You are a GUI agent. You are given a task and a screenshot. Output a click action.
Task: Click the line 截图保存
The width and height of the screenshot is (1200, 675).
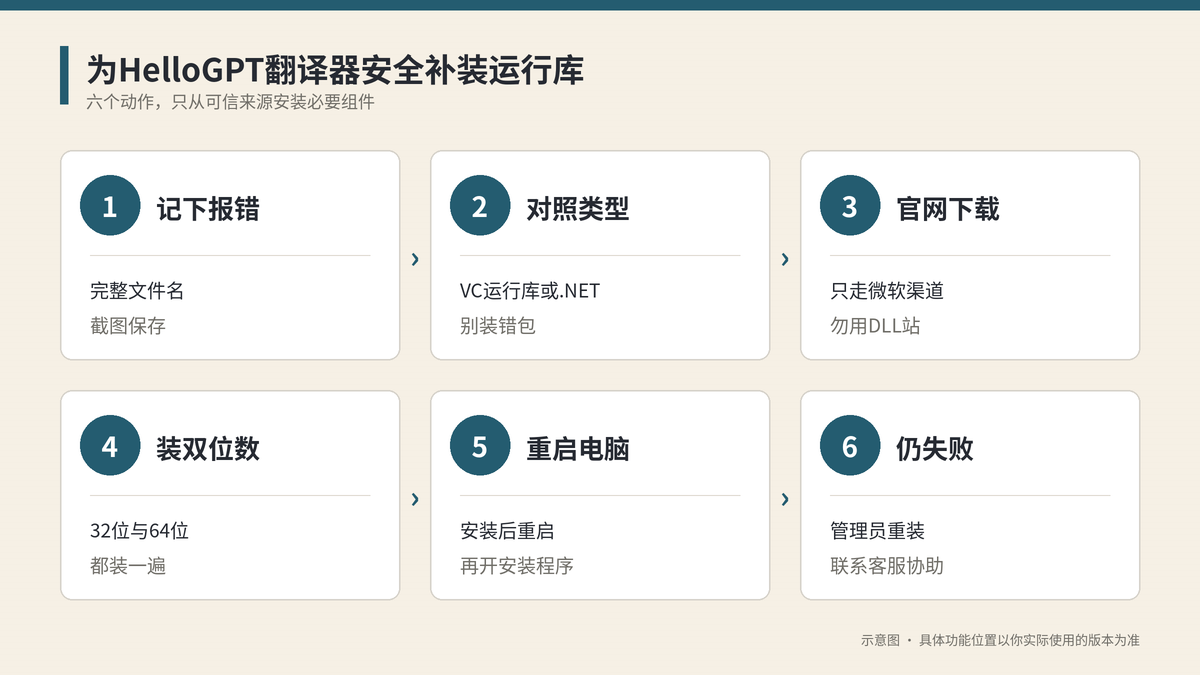pos(128,326)
